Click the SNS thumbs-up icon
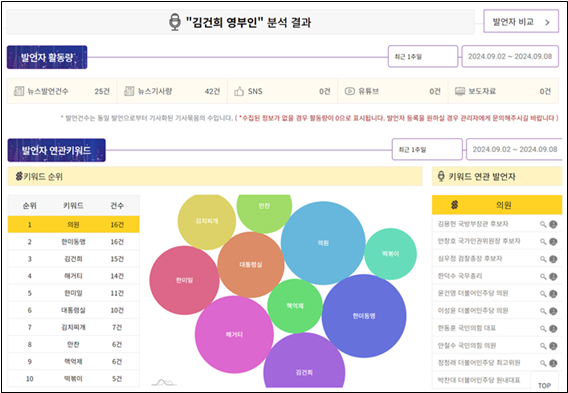This screenshot has width=568, height=393. (239, 91)
